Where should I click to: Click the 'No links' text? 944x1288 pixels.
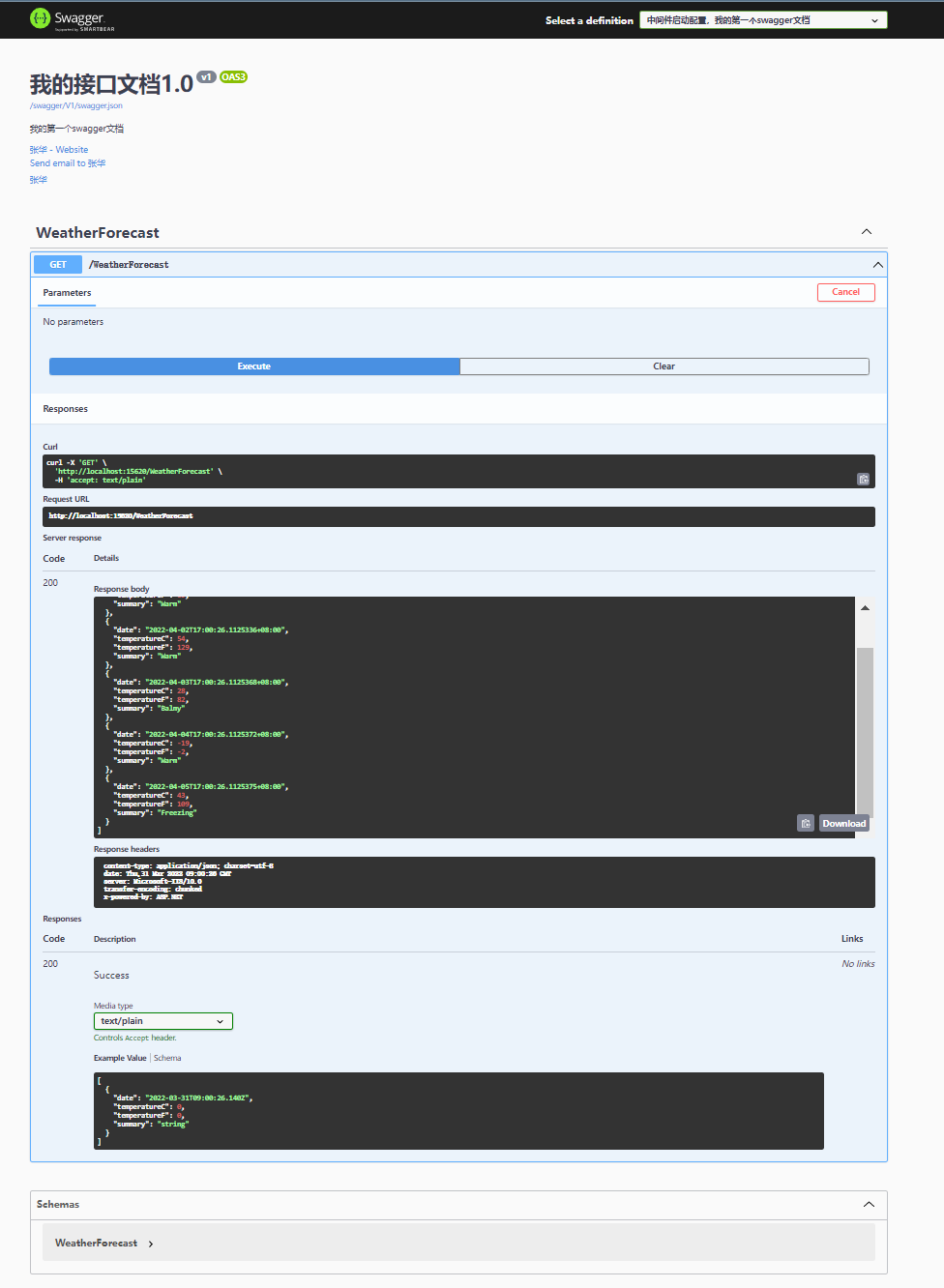[858, 964]
